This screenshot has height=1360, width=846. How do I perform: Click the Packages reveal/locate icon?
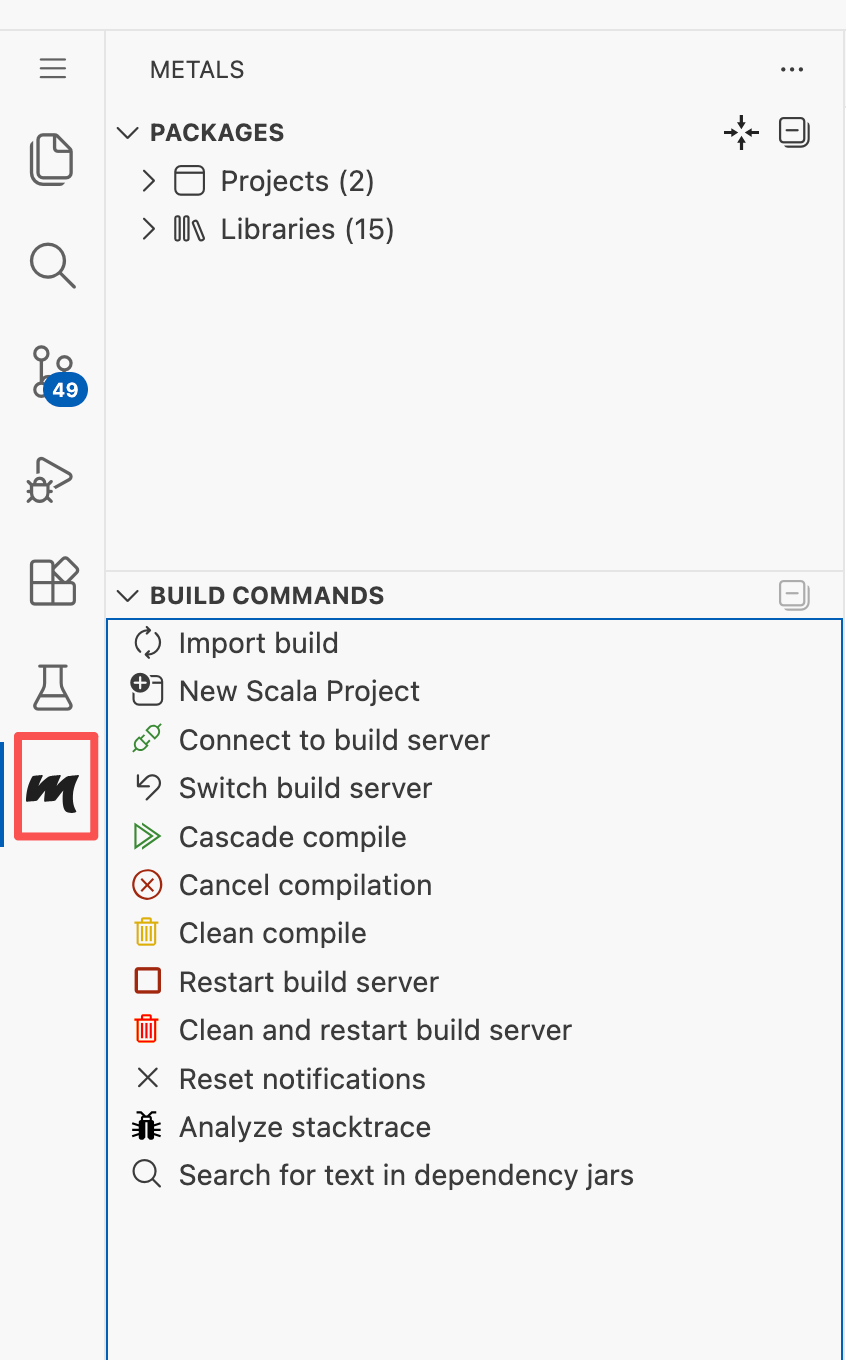pyautogui.click(x=741, y=132)
